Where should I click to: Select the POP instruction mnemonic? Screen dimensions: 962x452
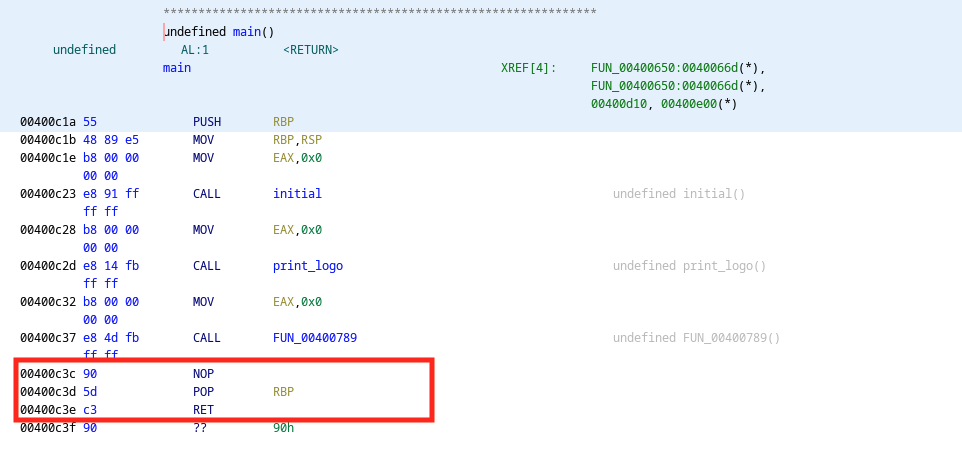[x=204, y=392]
